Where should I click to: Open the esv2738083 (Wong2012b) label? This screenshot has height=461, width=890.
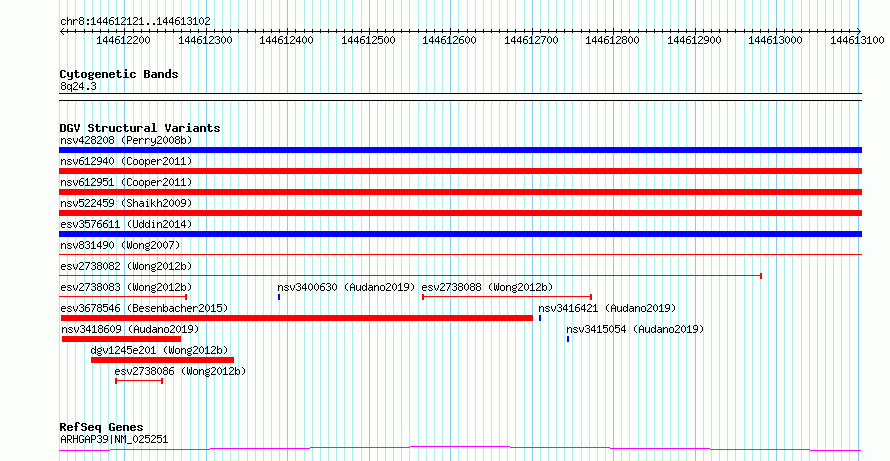(x=126, y=287)
